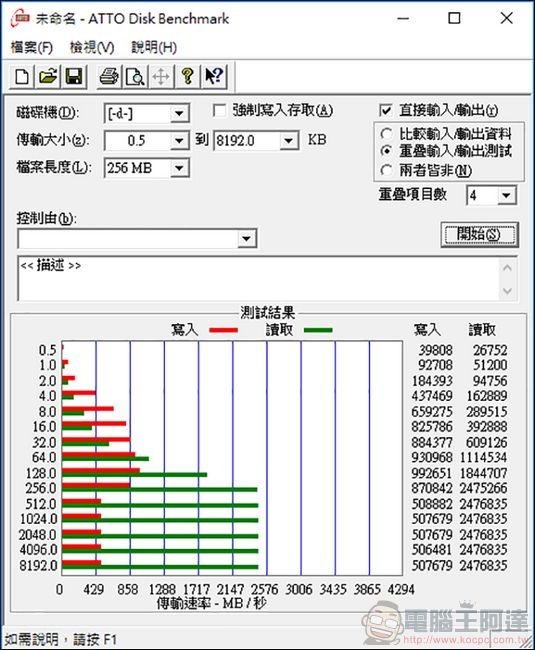
Task: Click the red write bar for 128.0
Action: [101, 471]
